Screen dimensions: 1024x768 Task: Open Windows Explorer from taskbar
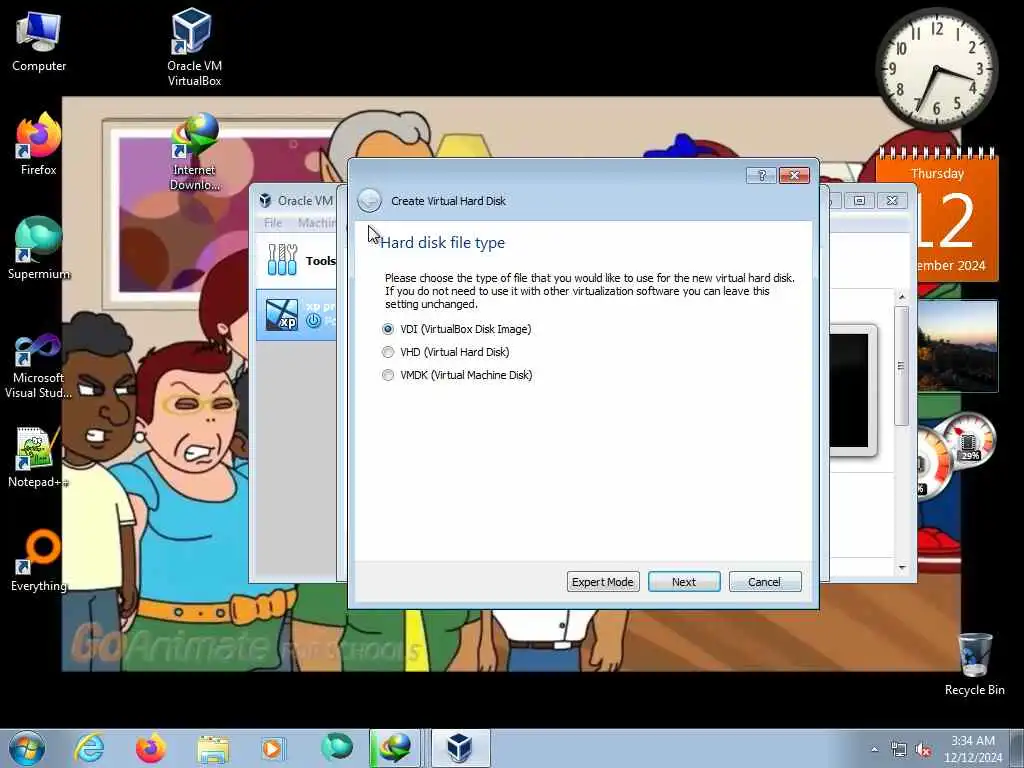[213, 748]
